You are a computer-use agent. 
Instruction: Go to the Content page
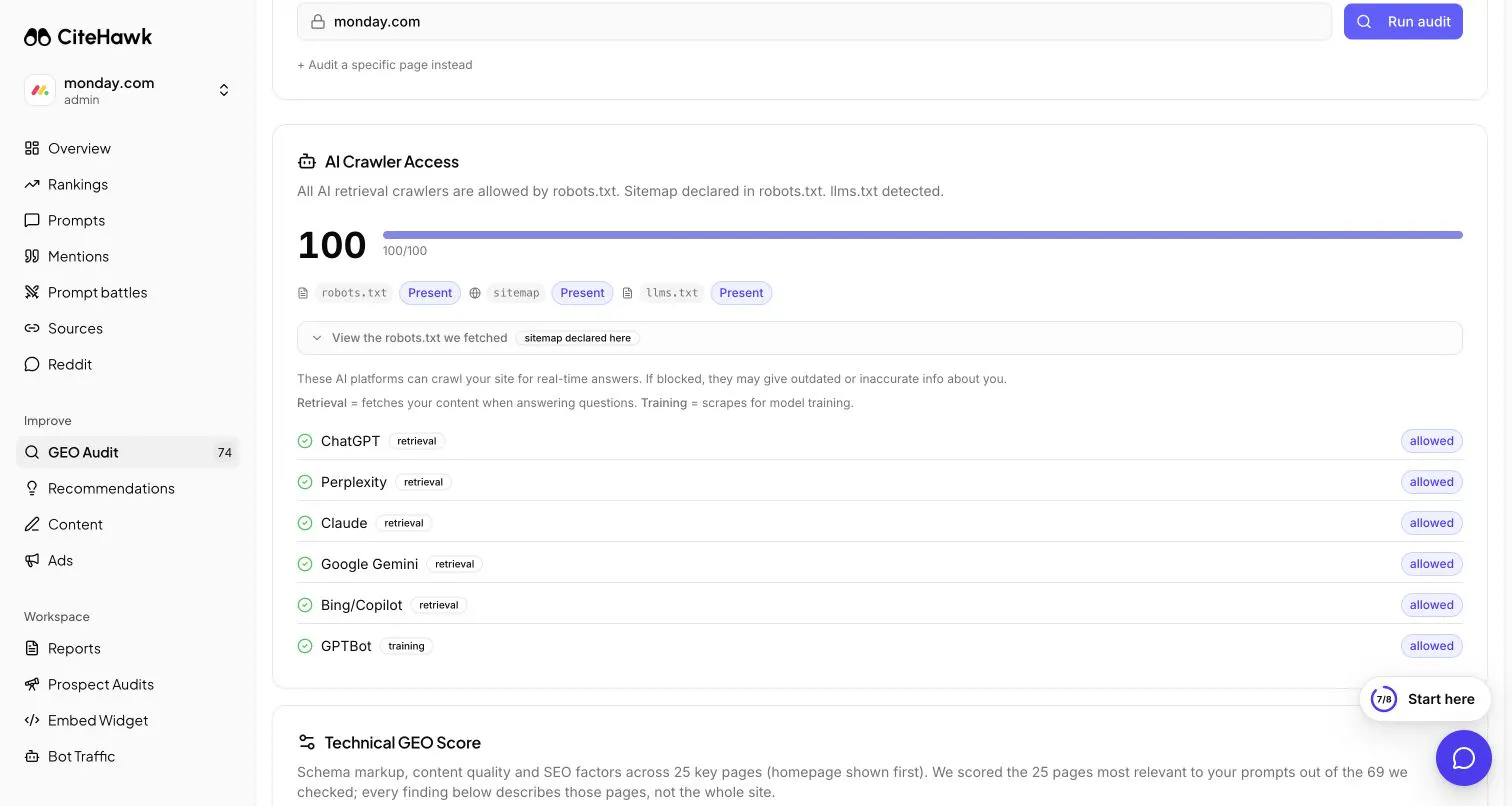tap(128, 524)
